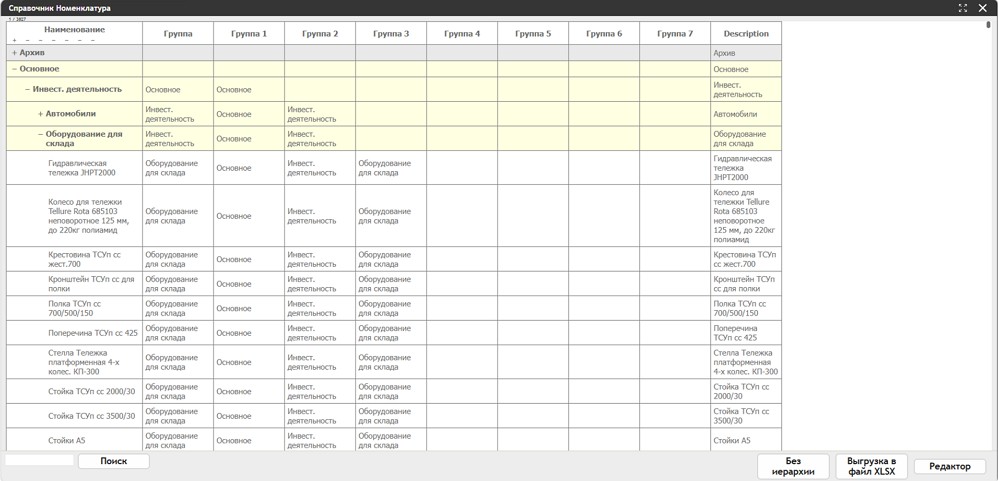The width and height of the screenshot is (998, 481).
Task: Select Поперечина ТСУп сс 425 in the Наименование column
Action: coord(74,333)
